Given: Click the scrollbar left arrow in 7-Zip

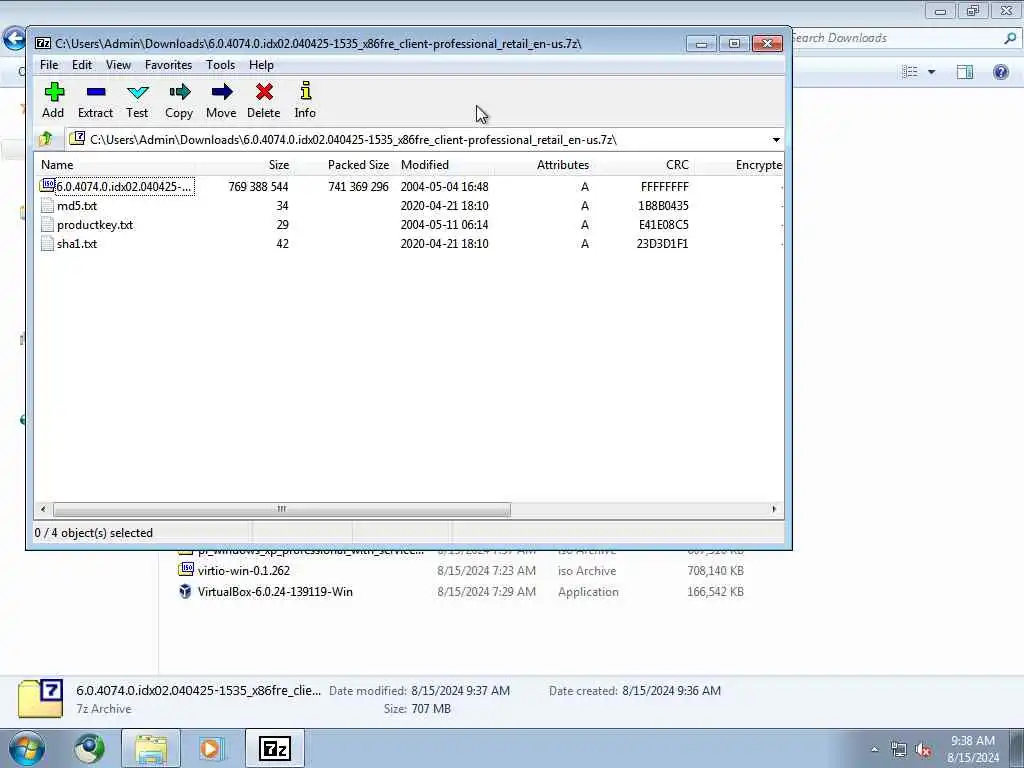Looking at the screenshot, I should (x=43, y=509).
